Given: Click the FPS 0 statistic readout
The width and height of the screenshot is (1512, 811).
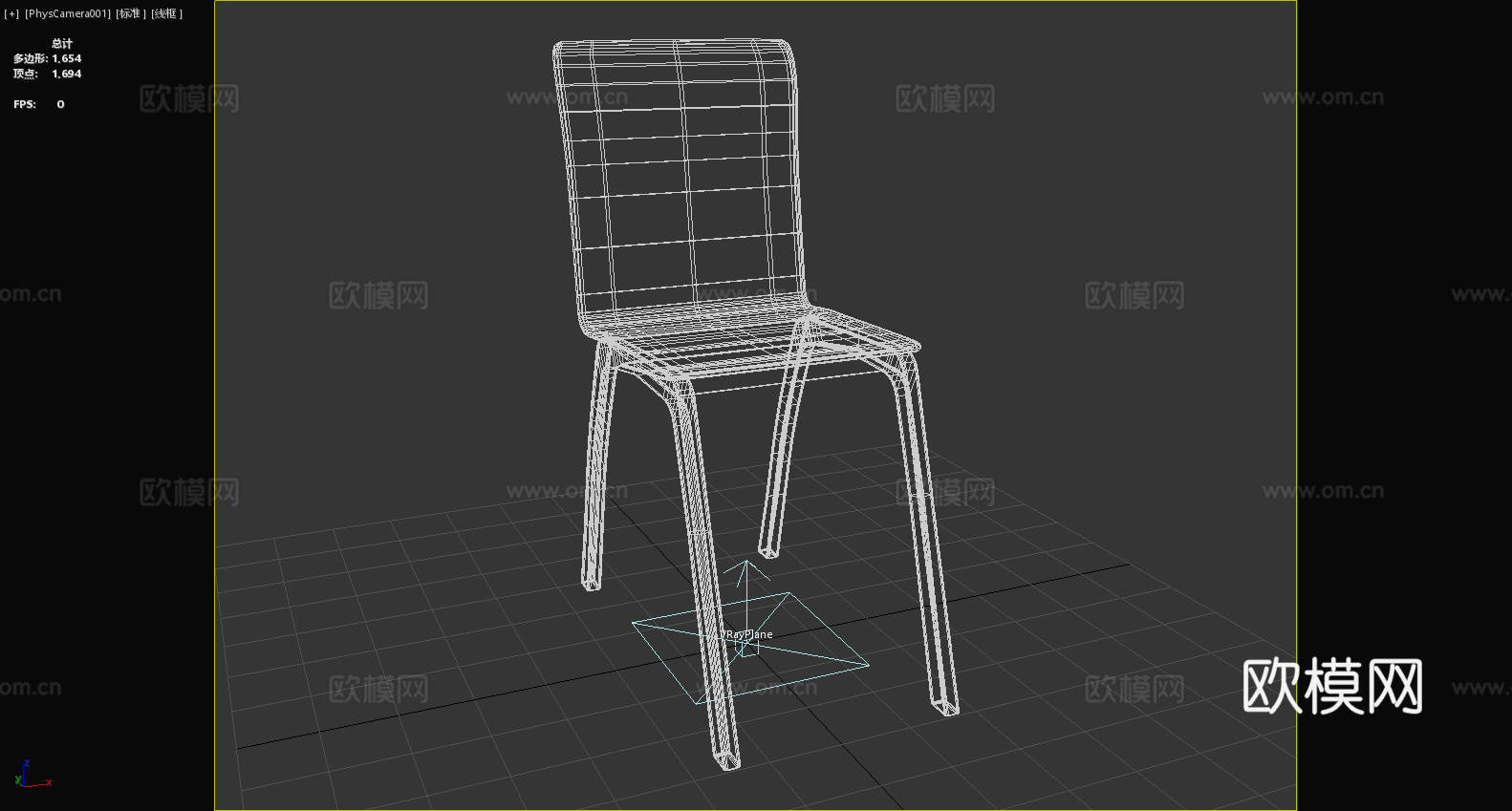Looking at the screenshot, I should point(39,104).
